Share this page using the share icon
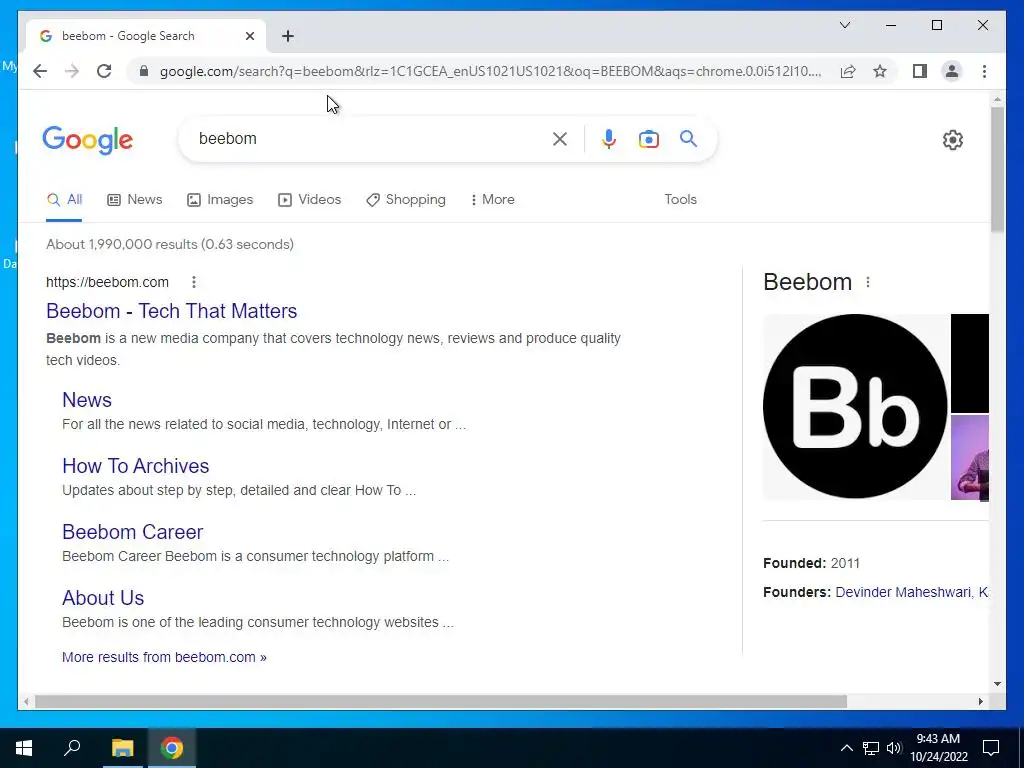 (x=848, y=71)
